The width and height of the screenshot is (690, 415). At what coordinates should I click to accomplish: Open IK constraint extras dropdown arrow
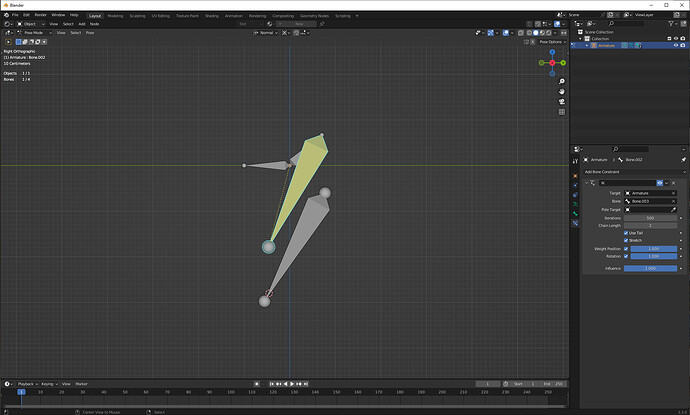coord(667,183)
